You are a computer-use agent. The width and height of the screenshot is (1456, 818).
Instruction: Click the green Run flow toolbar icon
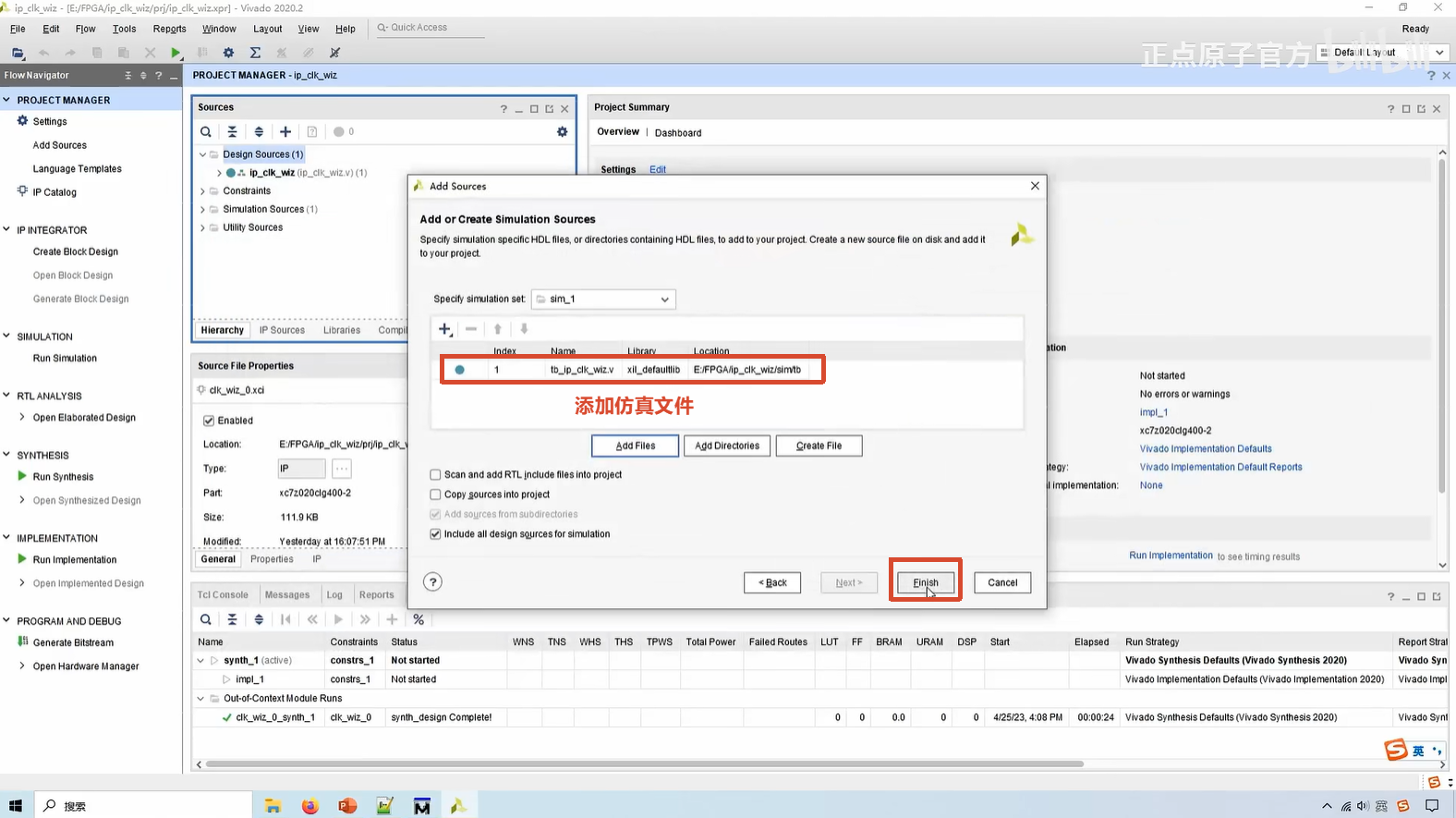[176, 53]
